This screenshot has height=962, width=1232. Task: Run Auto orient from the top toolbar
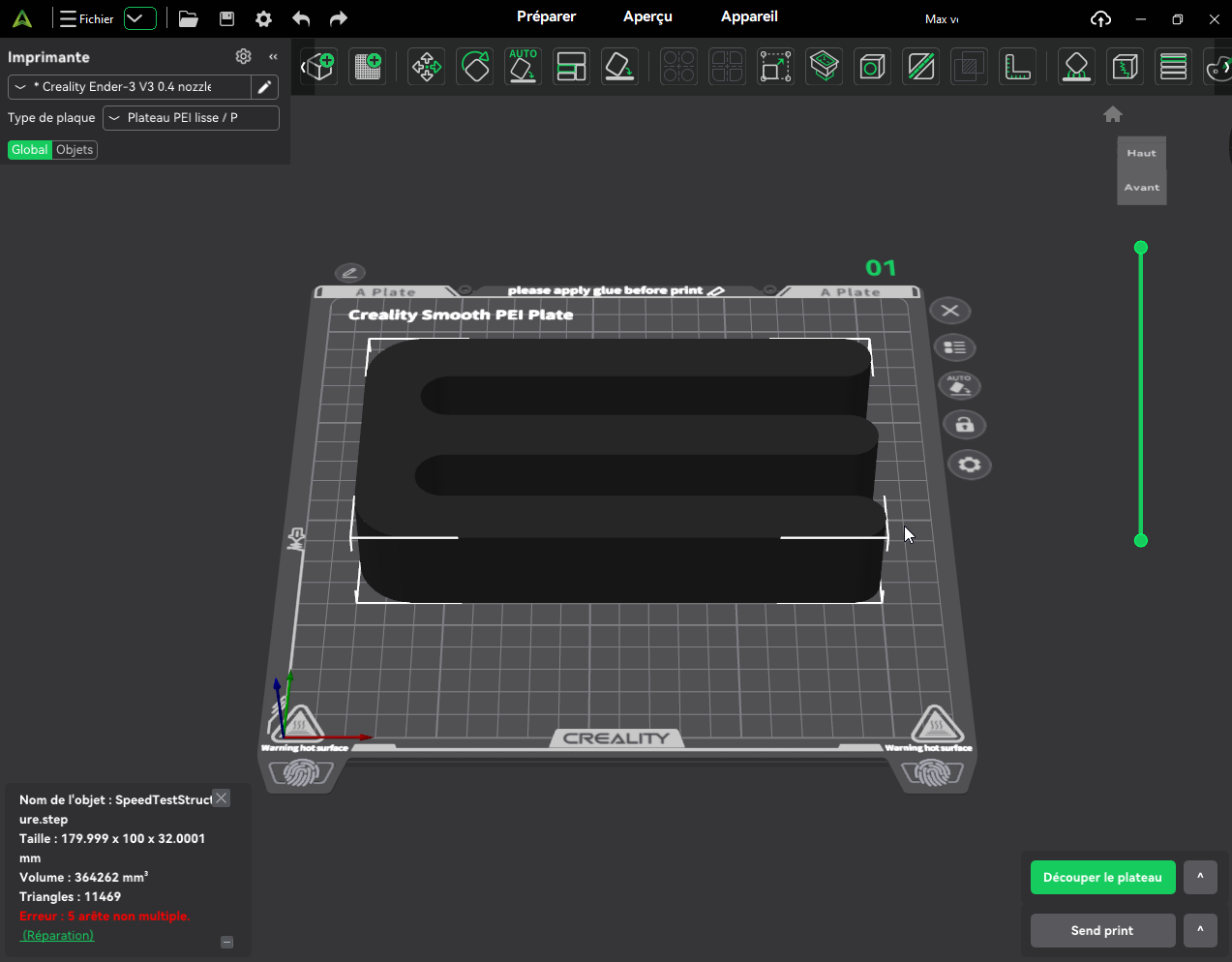tap(523, 67)
